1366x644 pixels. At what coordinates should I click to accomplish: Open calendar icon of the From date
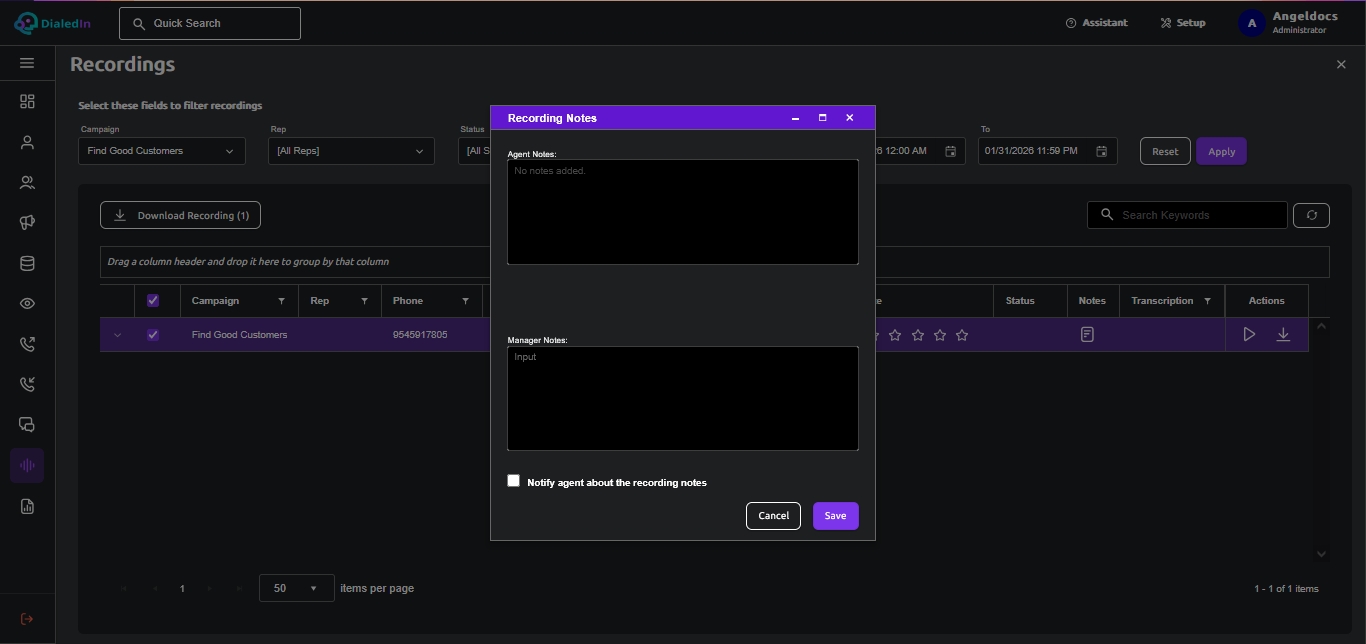tap(951, 151)
